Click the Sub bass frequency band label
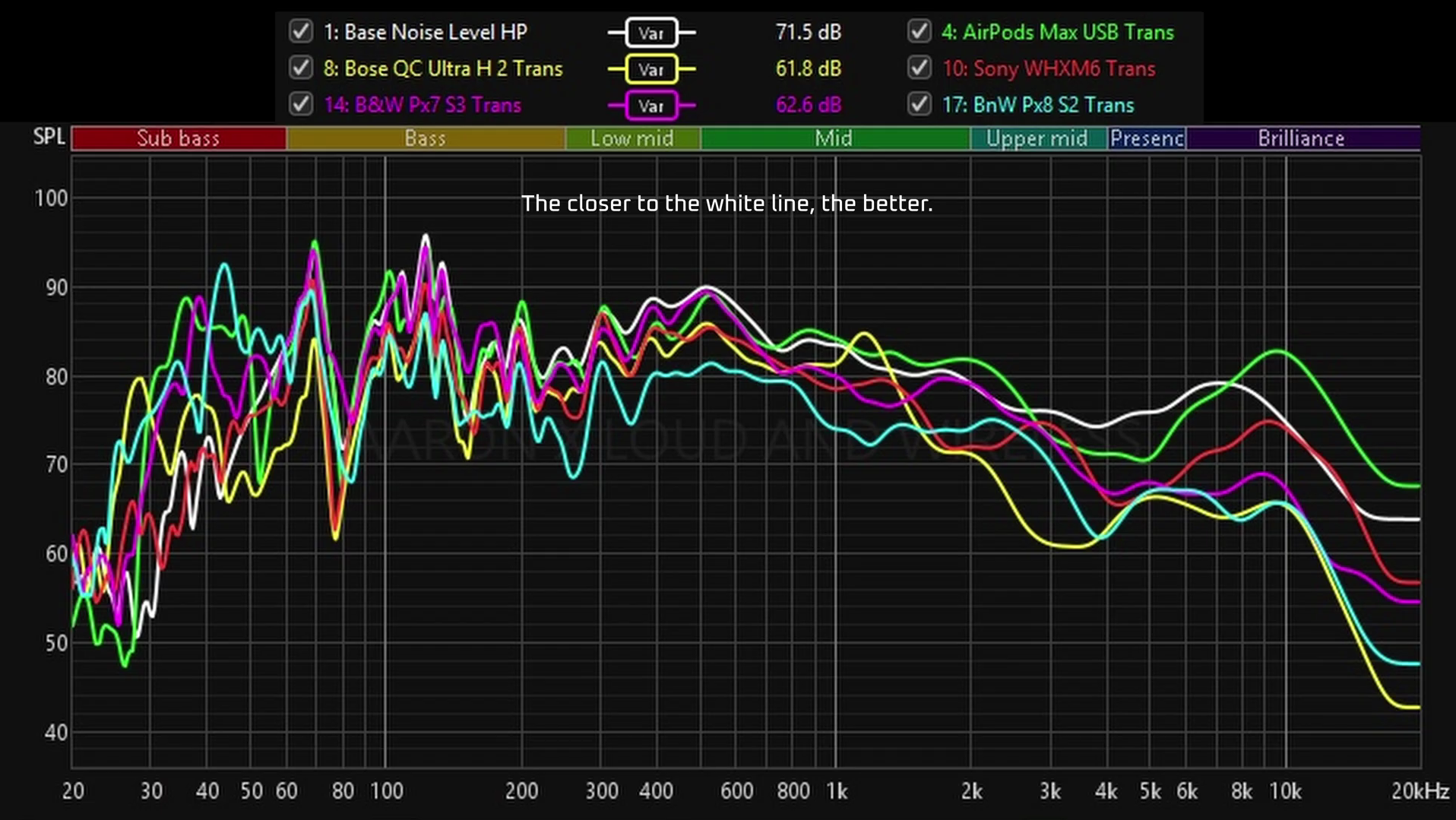This screenshot has width=1456, height=820. 179,138
